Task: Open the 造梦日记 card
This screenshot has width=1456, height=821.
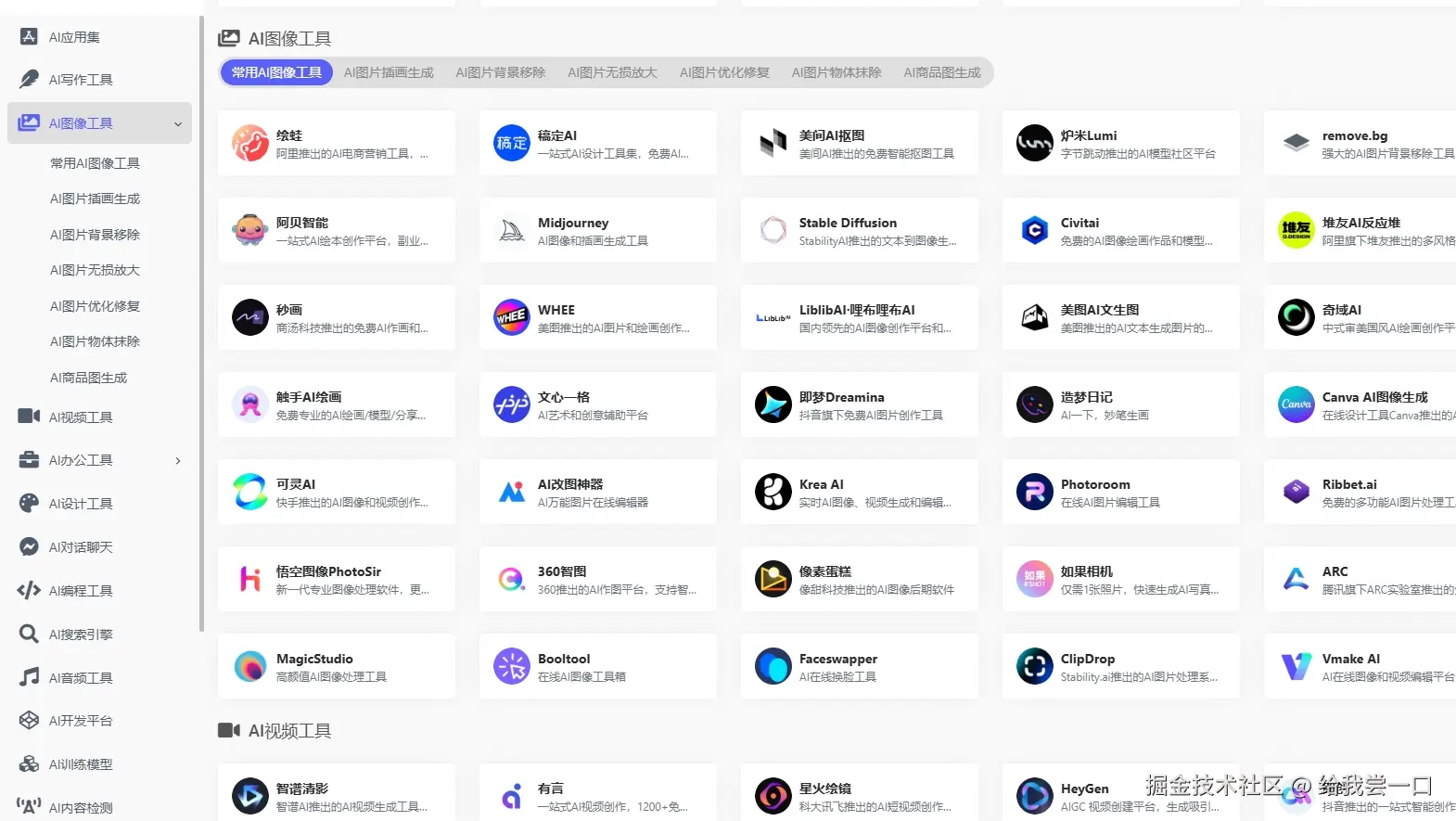Action: pyautogui.click(x=1121, y=404)
